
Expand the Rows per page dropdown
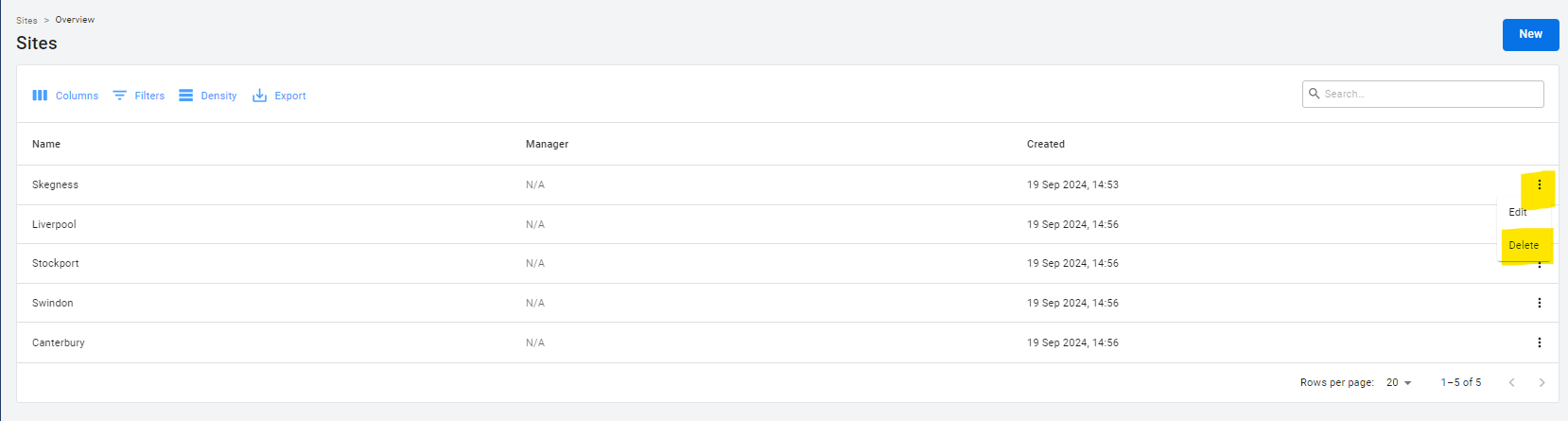1399,382
